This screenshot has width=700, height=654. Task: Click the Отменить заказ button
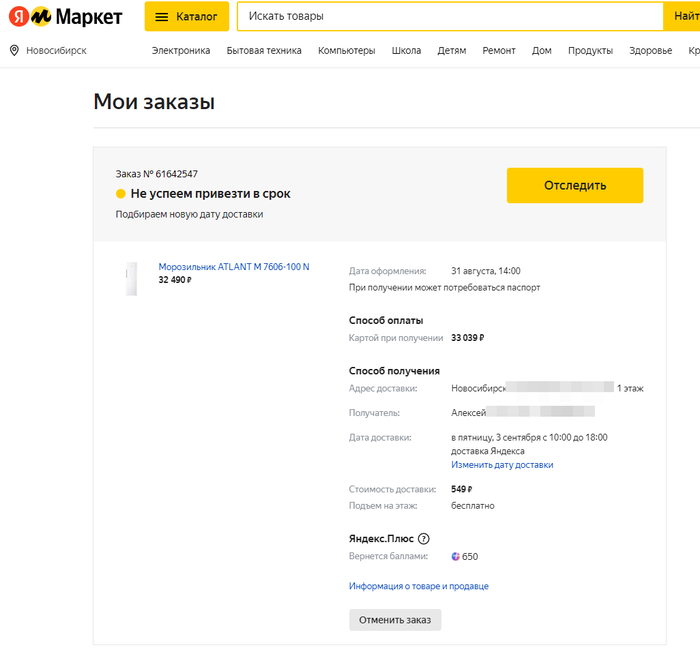[395, 620]
